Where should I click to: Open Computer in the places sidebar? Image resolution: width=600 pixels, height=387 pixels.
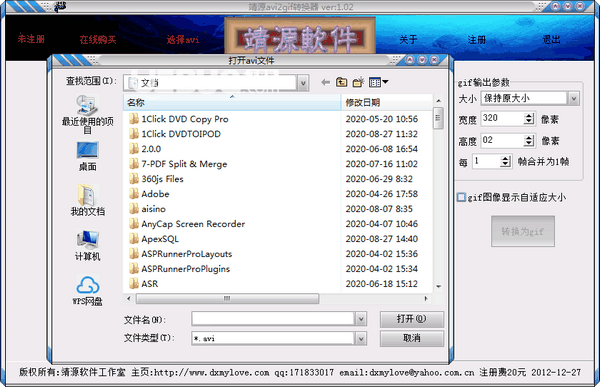[87, 245]
